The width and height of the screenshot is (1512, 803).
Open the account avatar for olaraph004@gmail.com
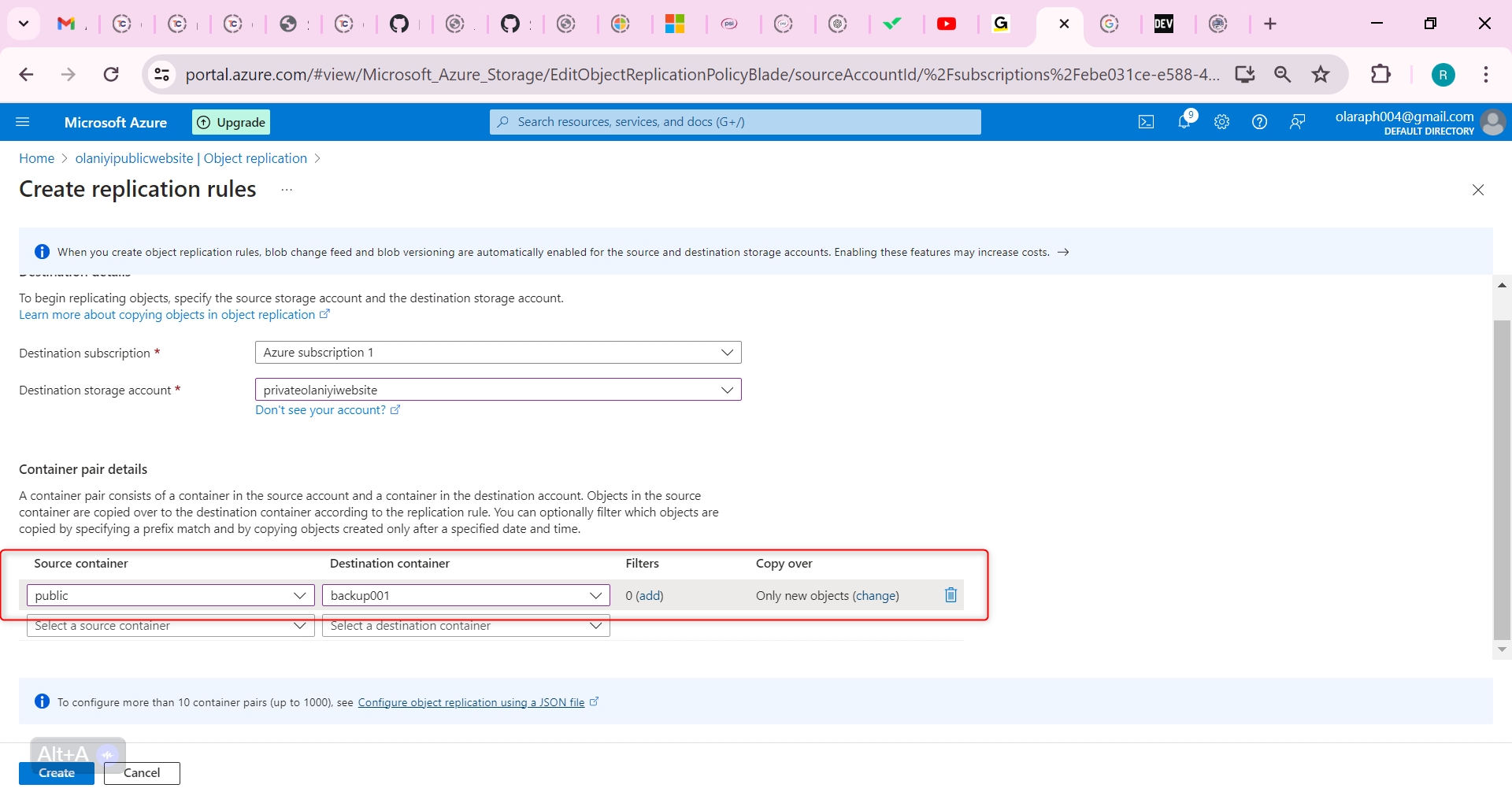[1492, 122]
